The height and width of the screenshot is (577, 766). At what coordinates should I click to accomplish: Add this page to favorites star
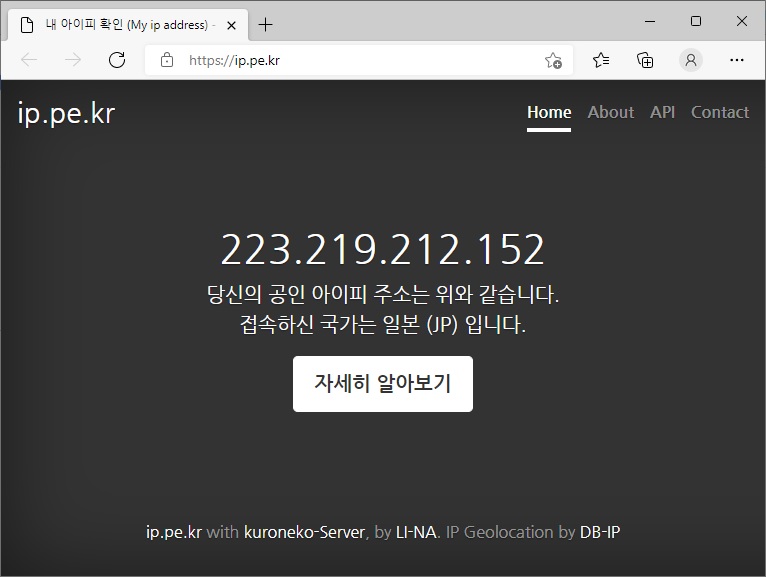pos(553,60)
